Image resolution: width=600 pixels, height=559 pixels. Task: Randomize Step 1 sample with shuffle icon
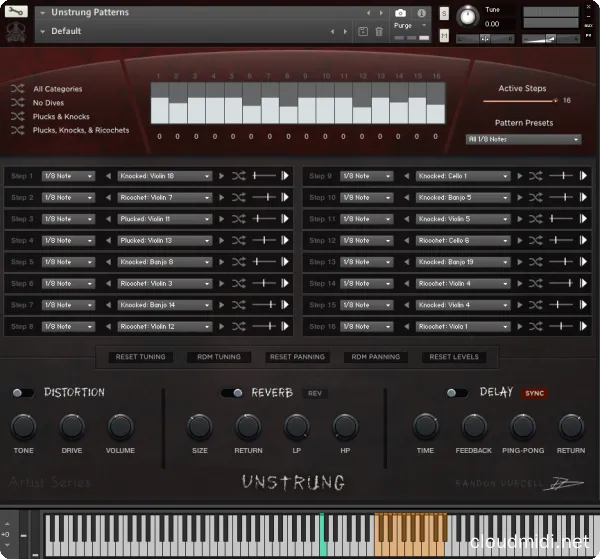click(238, 176)
